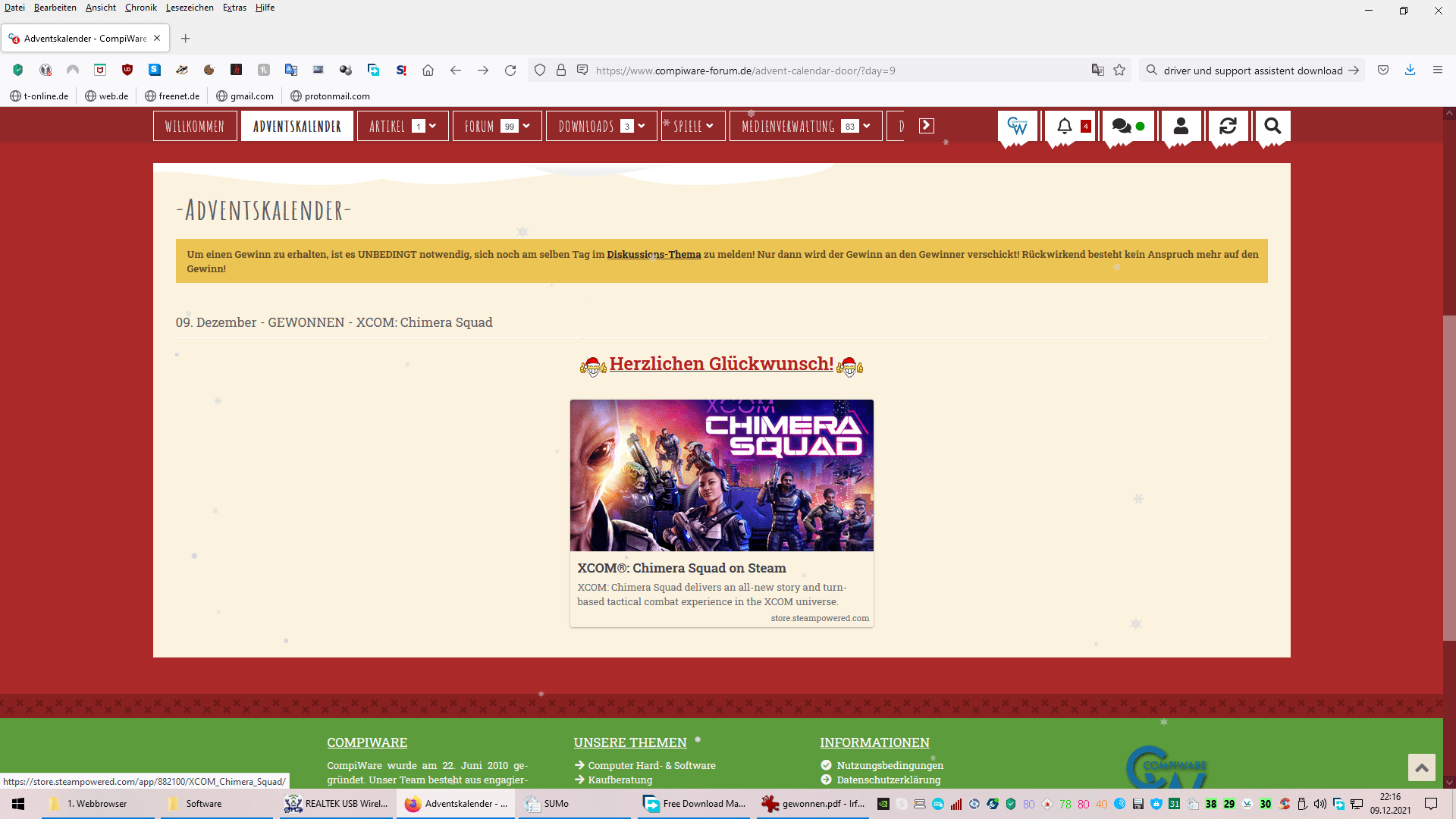
Task: Click the uBlock Origin extension icon
Action: click(127, 70)
